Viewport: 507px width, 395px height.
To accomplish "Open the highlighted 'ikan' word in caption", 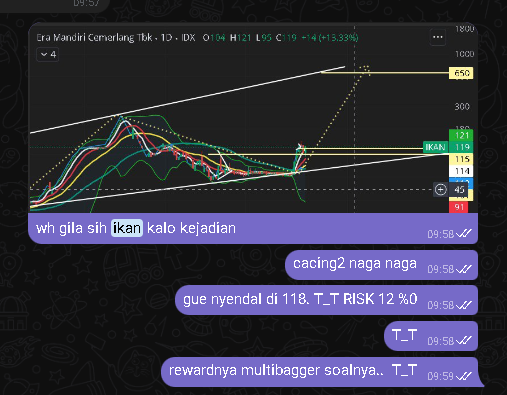I will point(127,228).
